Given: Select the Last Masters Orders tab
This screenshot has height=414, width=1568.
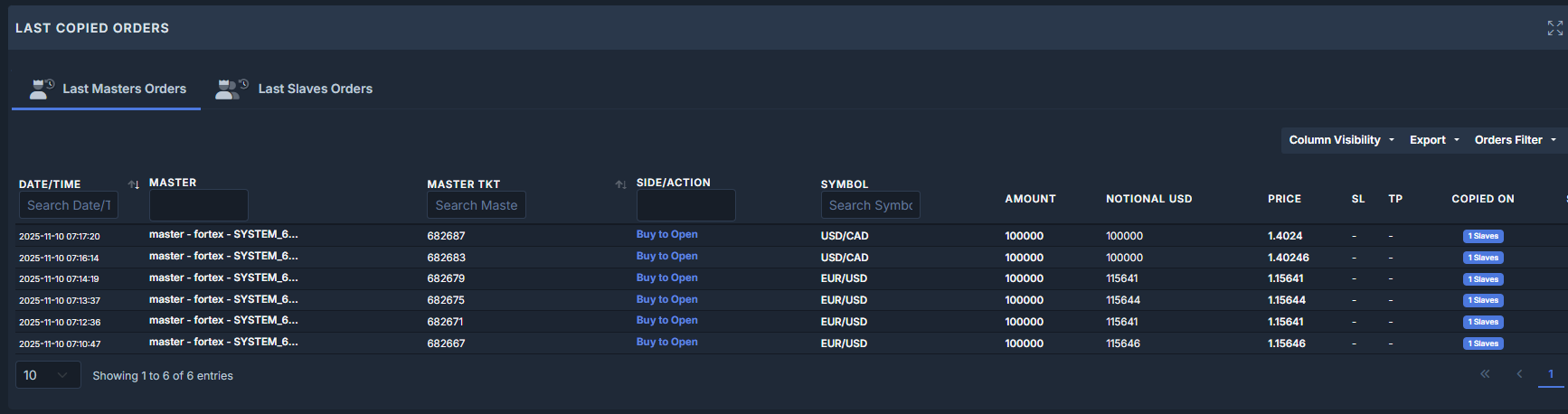Looking at the screenshot, I should pyautogui.click(x=124, y=89).
